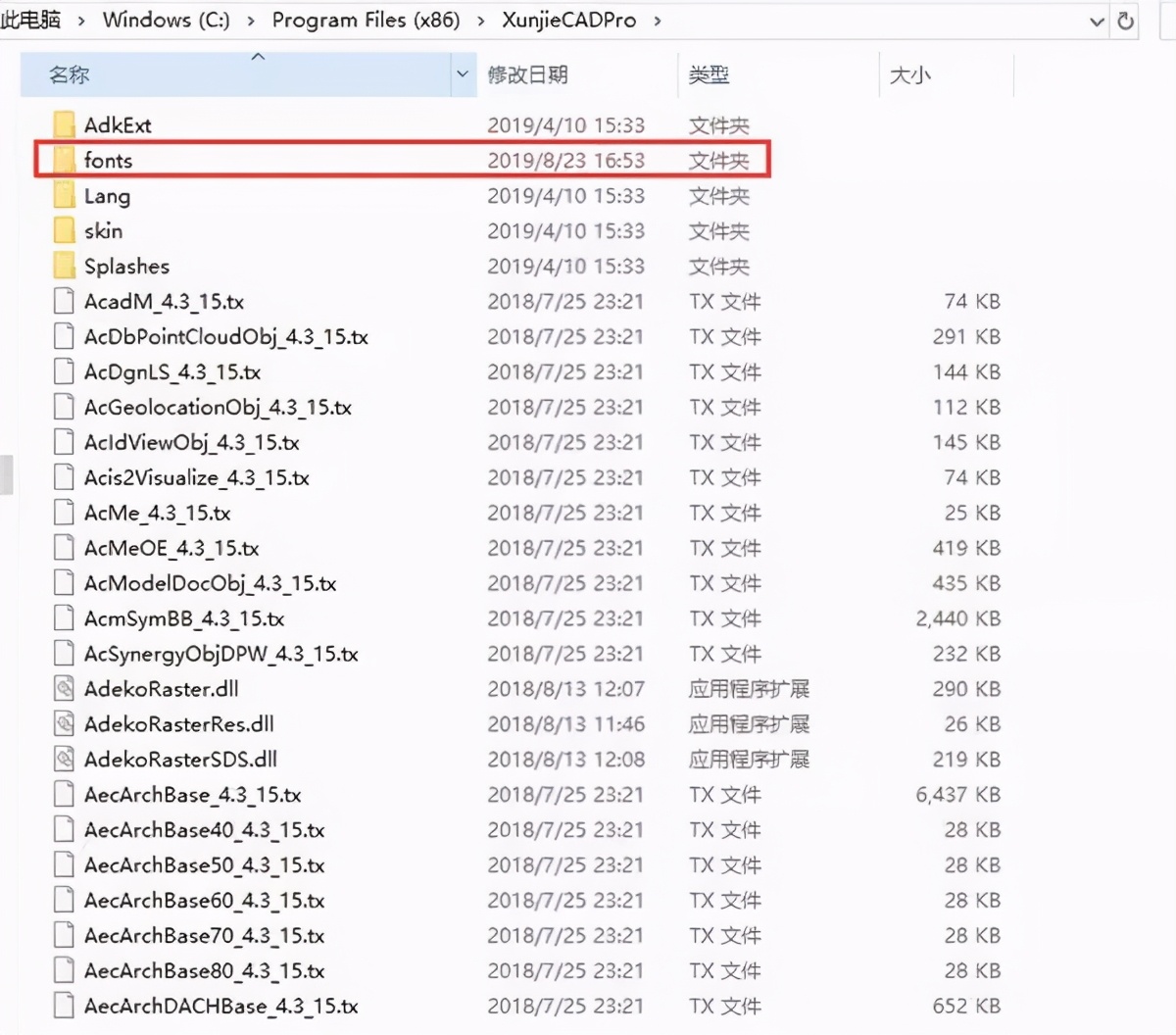
Task: Select the AecArchBase50_4.3_15.tx file icon
Action: [x=64, y=865]
